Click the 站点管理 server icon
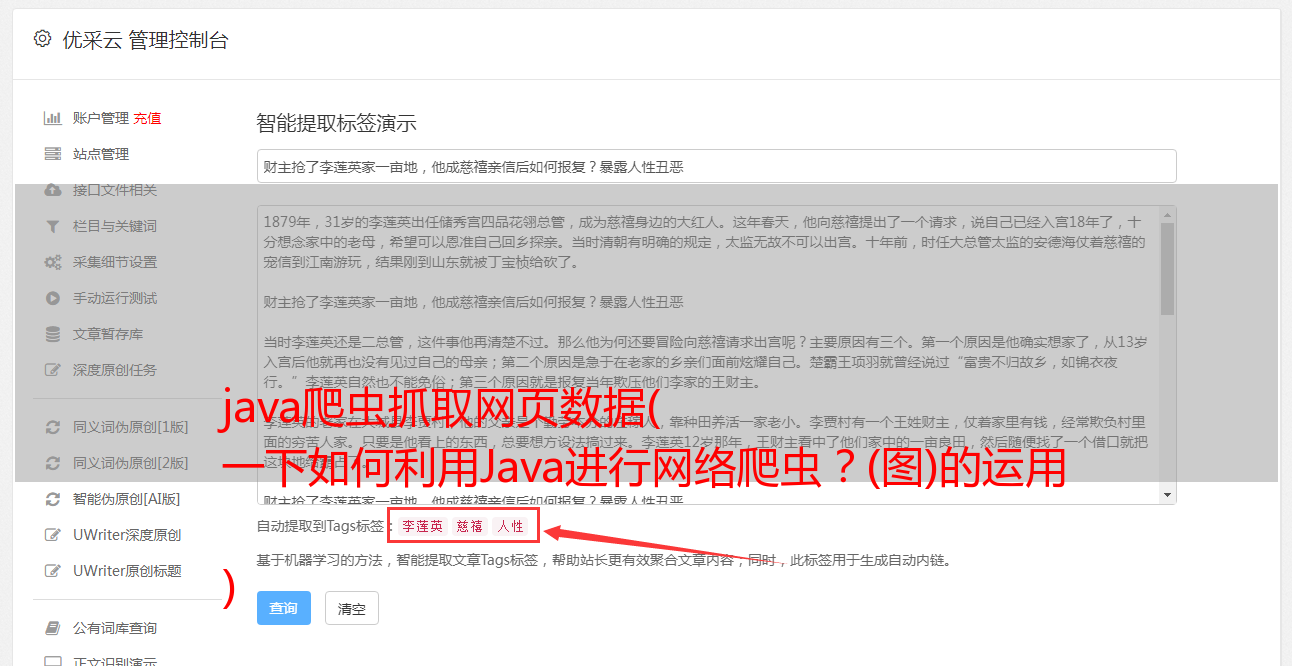The width and height of the screenshot is (1292, 666). coord(53,154)
